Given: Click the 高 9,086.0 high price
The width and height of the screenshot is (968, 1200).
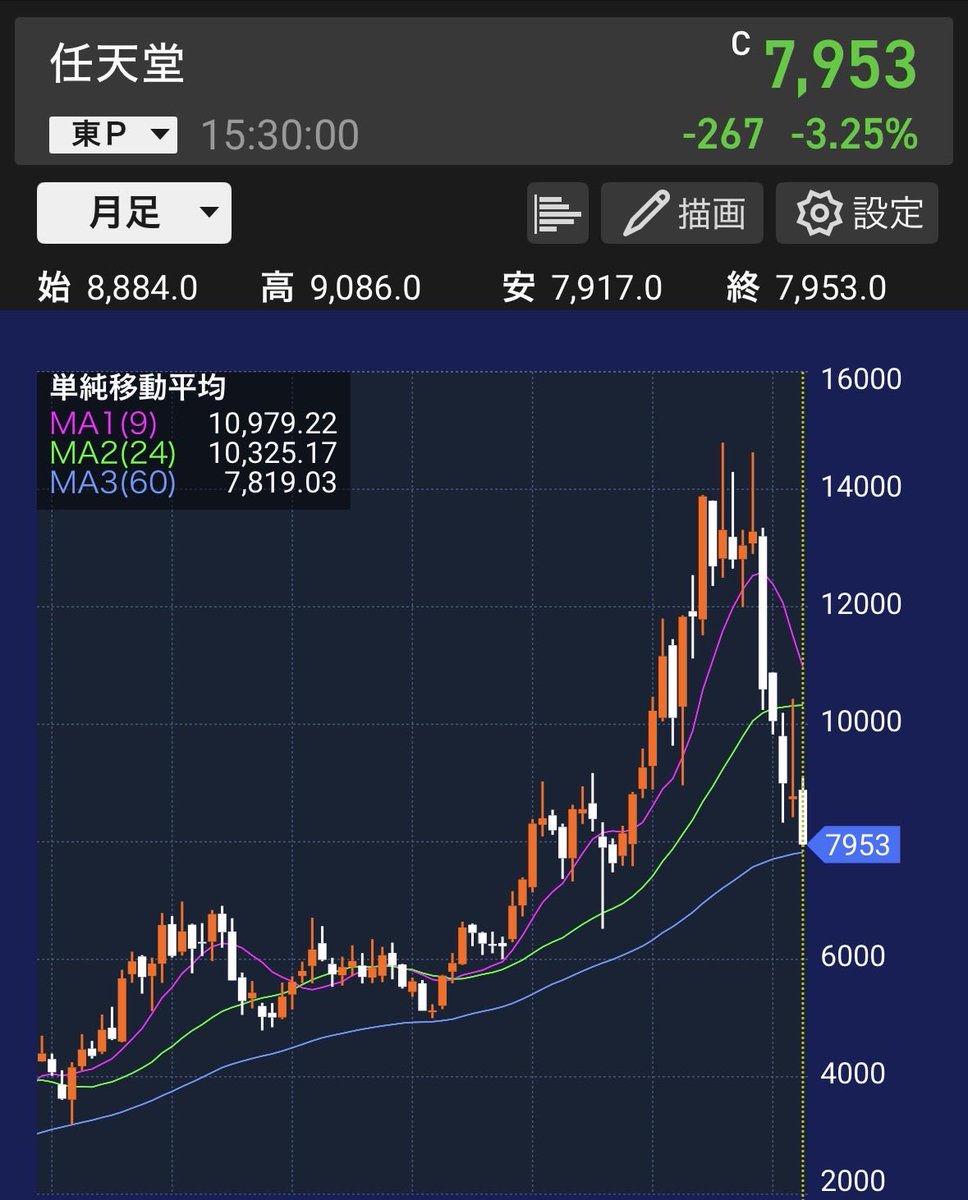Looking at the screenshot, I should [340, 289].
